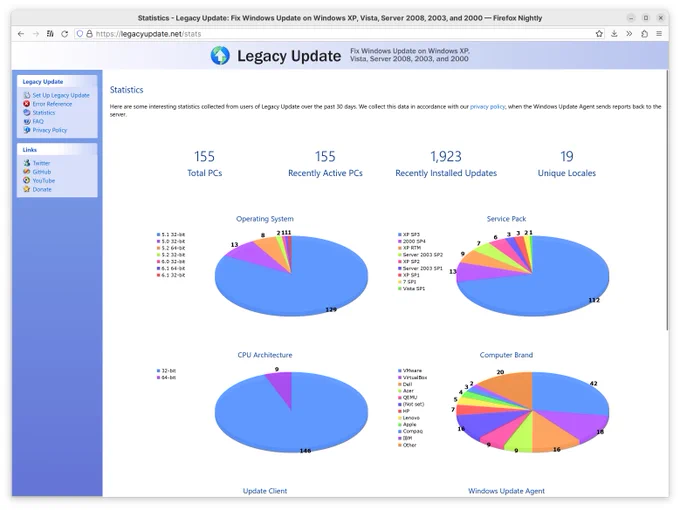Open the Firefox hamburger menu
680x510 pixels.
coord(659,33)
